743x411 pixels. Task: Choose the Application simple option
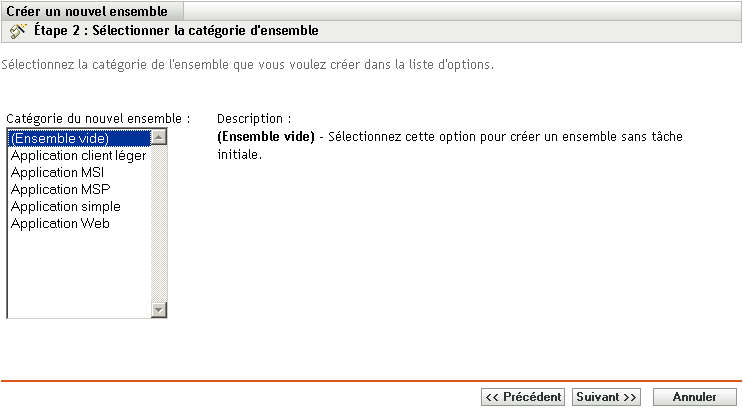65,206
